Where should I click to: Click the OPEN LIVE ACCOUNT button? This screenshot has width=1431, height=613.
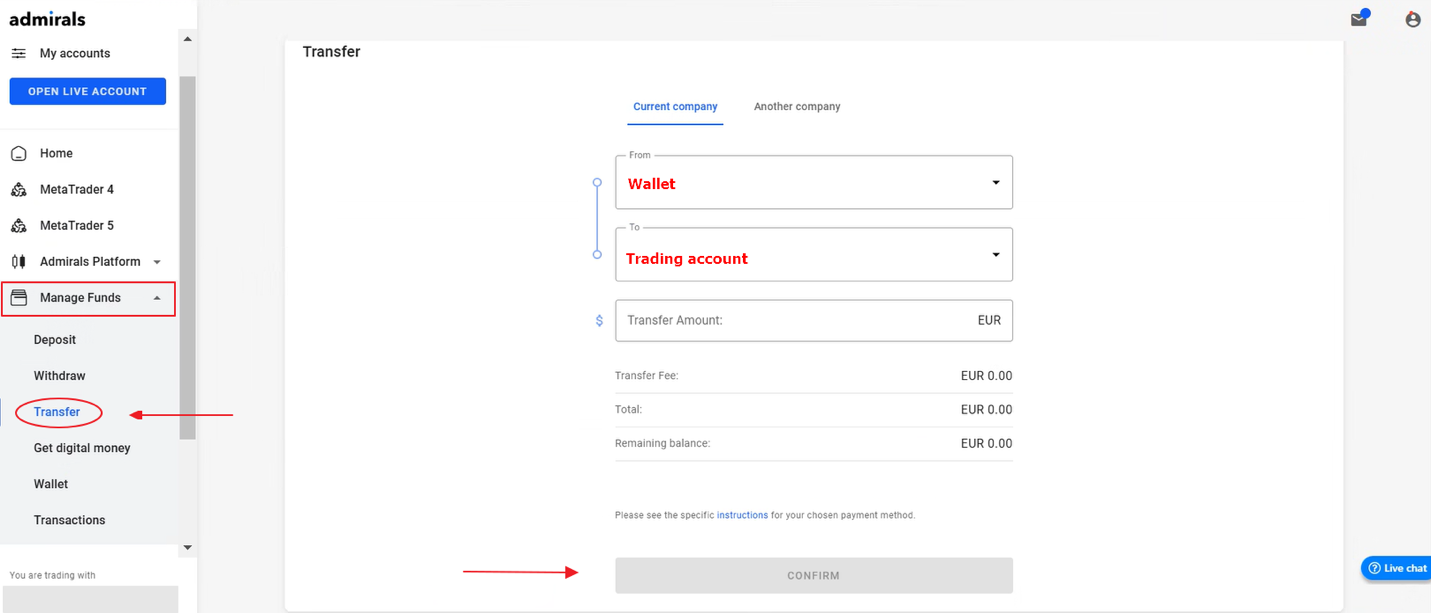pyautogui.click(x=88, y=91)
